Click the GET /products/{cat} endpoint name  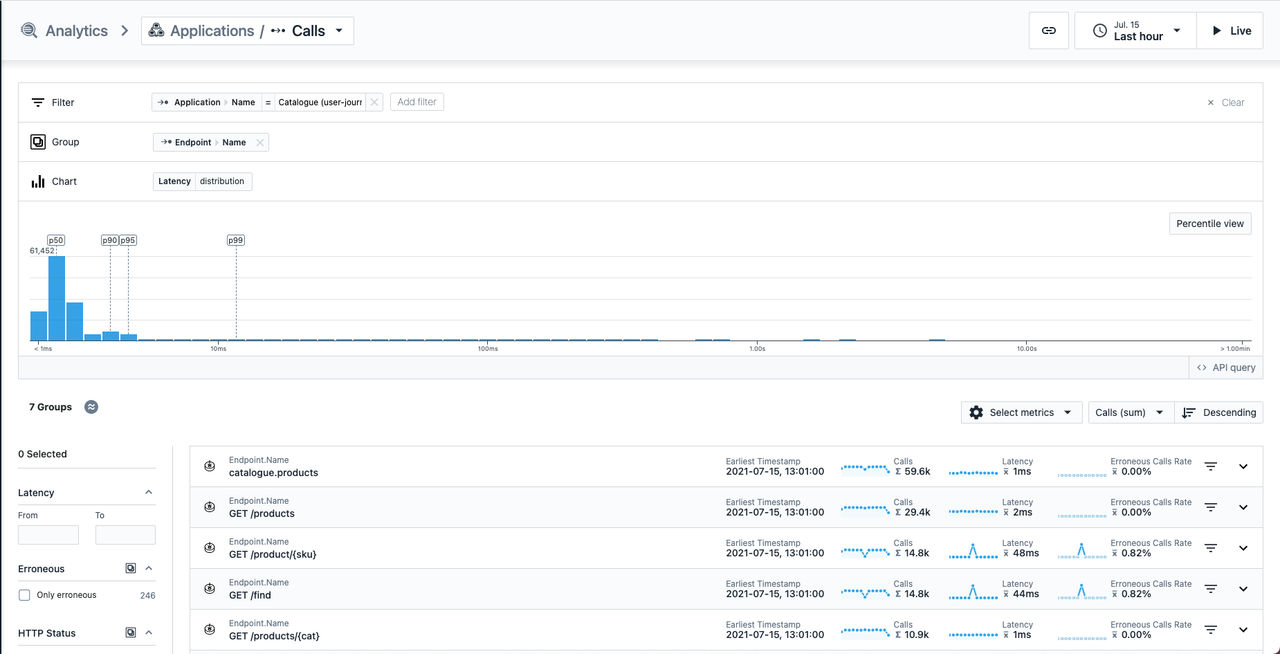pyautogui.click(x=274, y=636)
